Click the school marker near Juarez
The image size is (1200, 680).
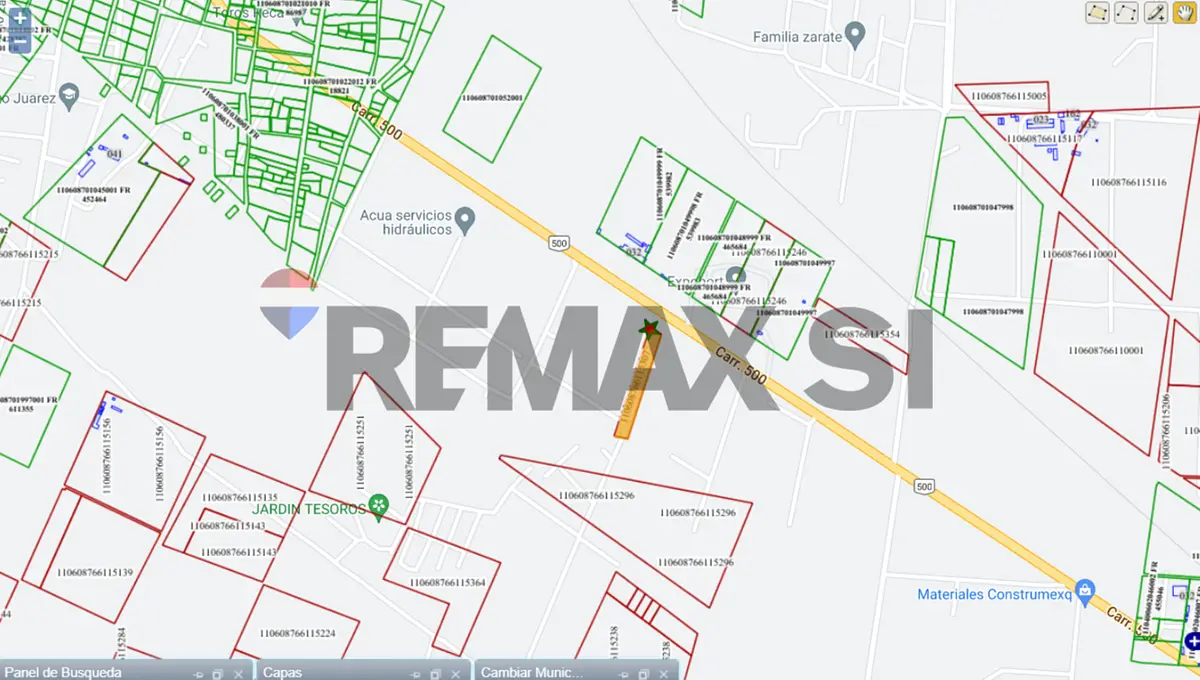(x=69, y=96)
